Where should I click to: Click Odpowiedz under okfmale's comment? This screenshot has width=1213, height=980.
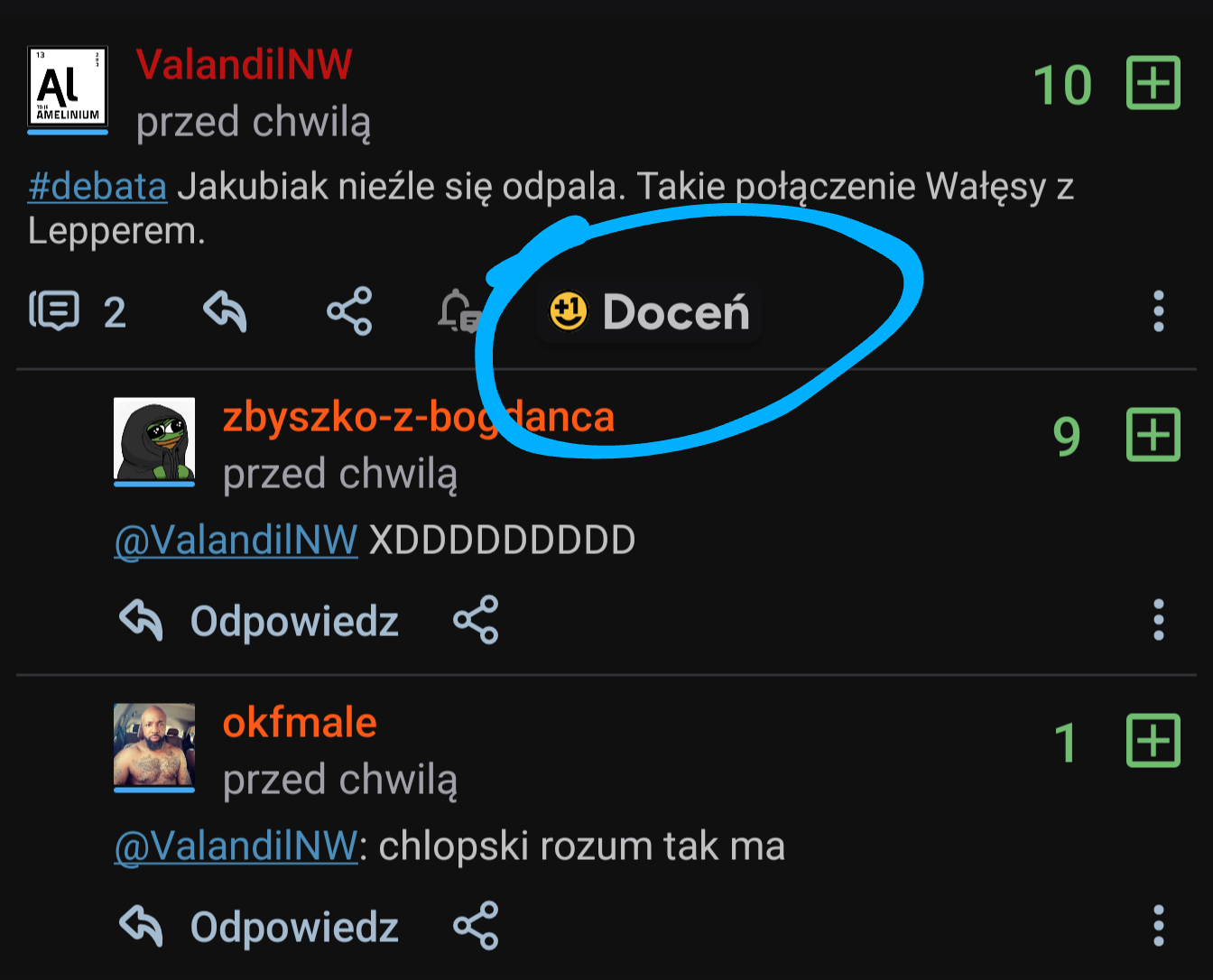[x=259, y=927]
